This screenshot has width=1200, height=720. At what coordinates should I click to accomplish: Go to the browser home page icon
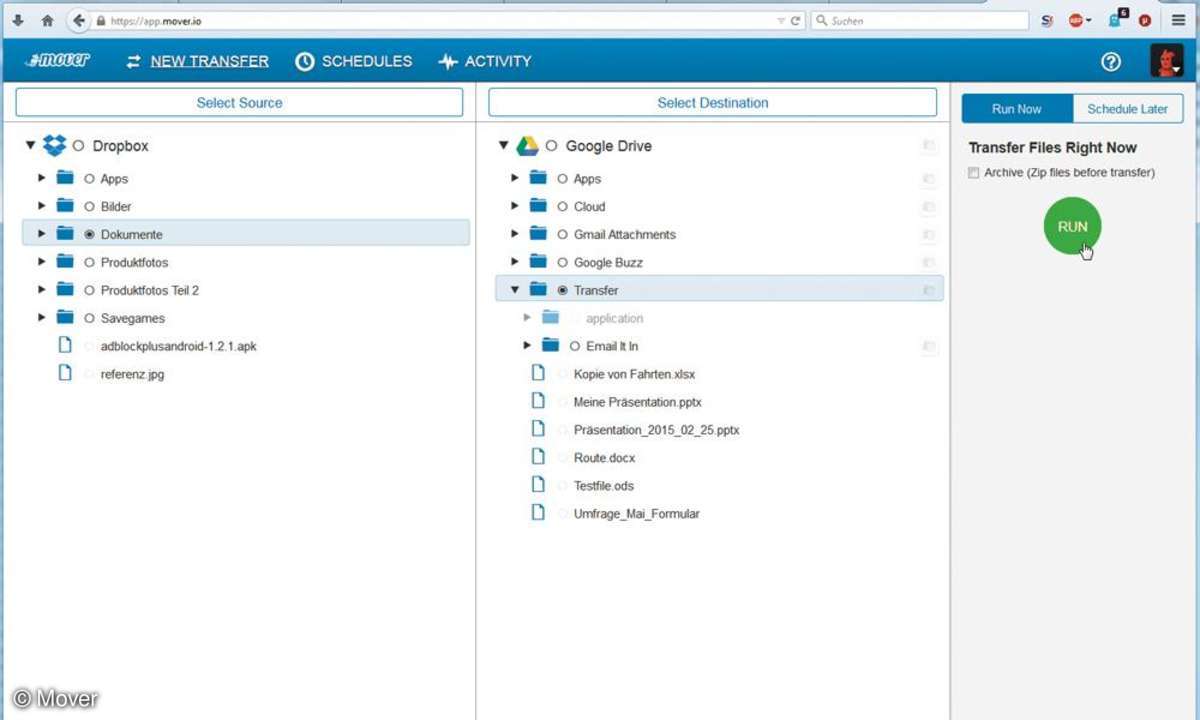click(x=47, y=20)
